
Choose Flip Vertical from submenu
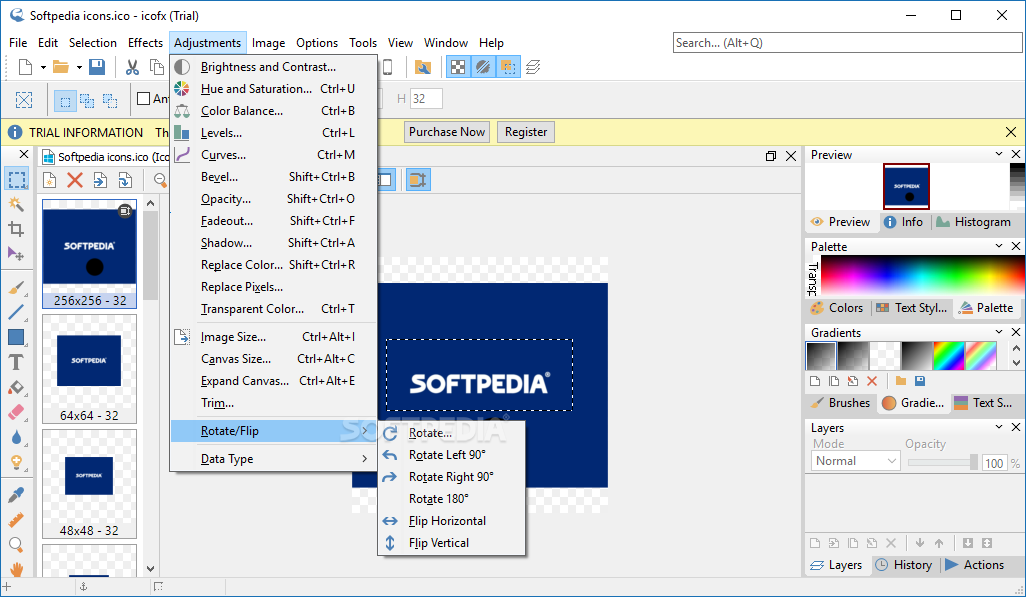451,543
